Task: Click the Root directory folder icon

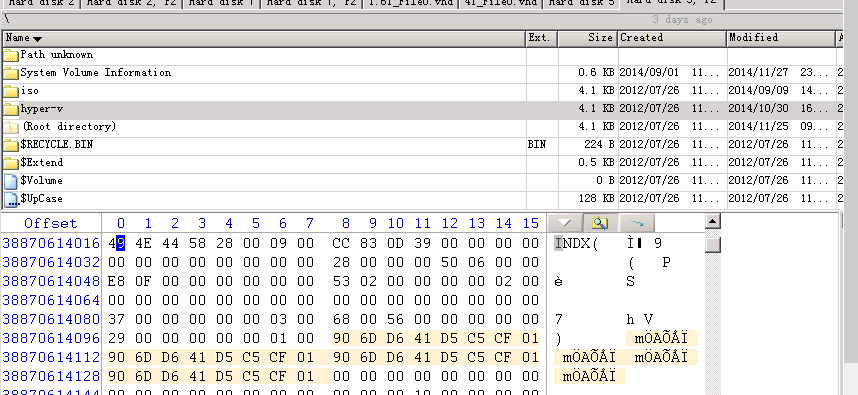Action: [x=11, y=127]
